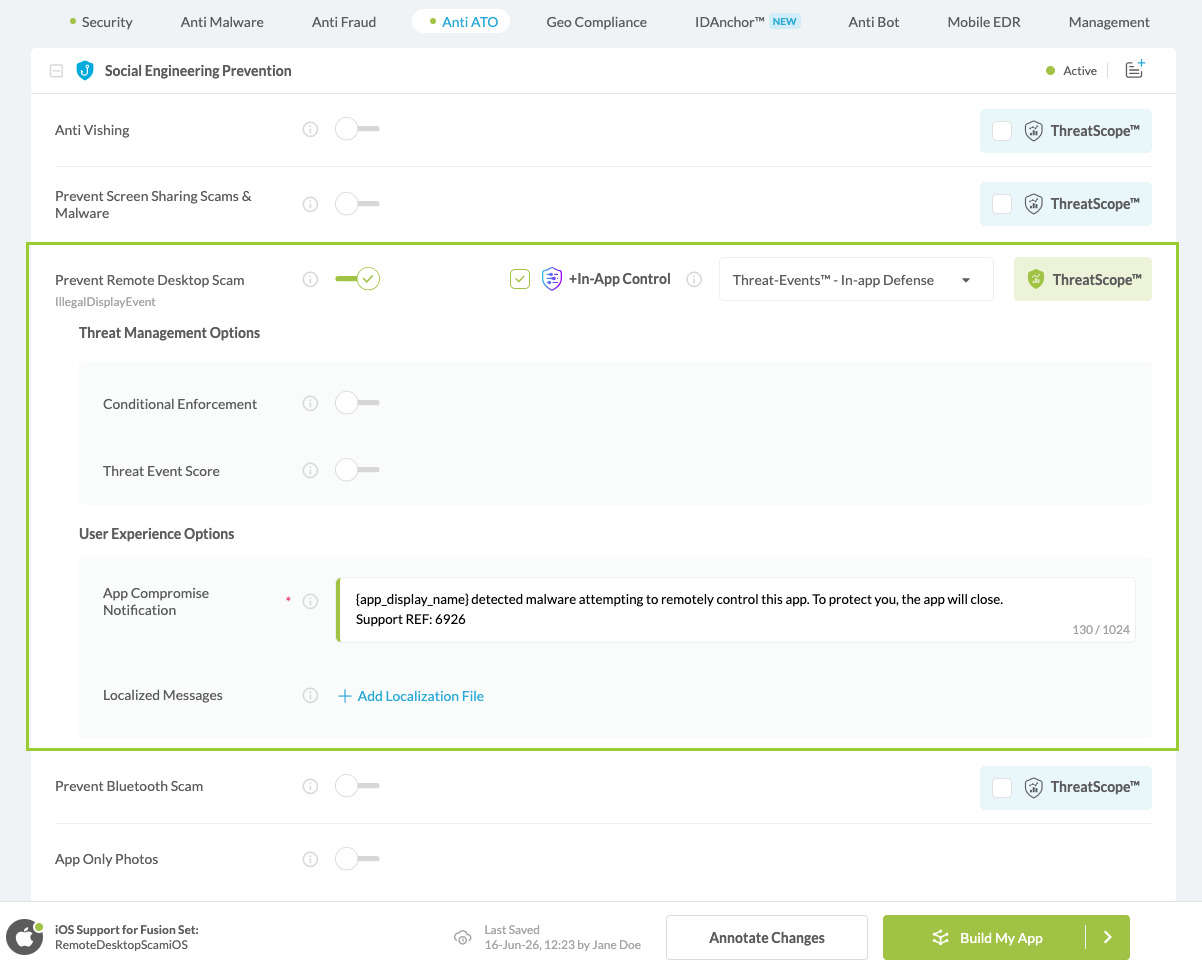This screenshot has width=1202, height=968.
Task: Turn on Threat Event Score switch
Action: pos(357,470)
